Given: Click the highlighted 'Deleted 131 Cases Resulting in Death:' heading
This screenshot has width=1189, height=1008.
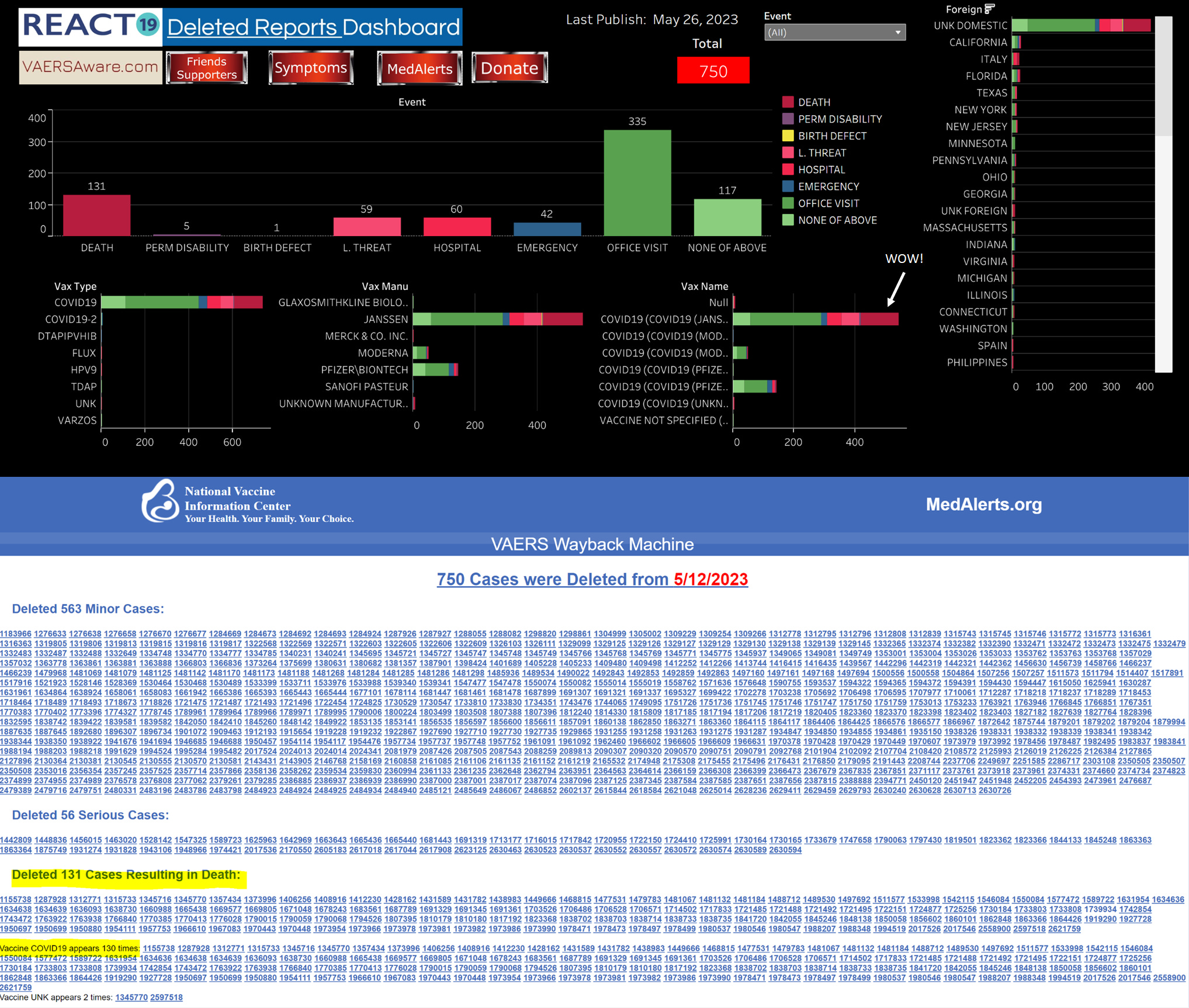Looking at the screenshot, I should tap(126, 875).
